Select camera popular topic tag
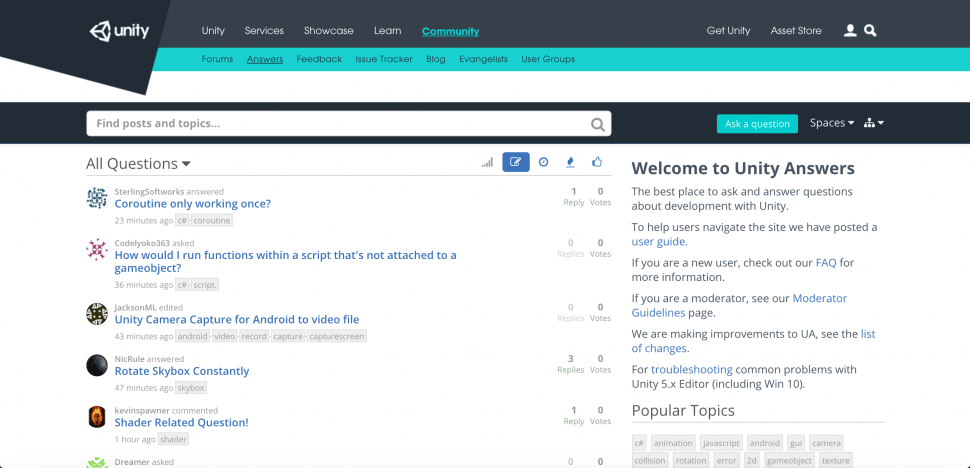This screenshot has width=970, height=468. 826,443
